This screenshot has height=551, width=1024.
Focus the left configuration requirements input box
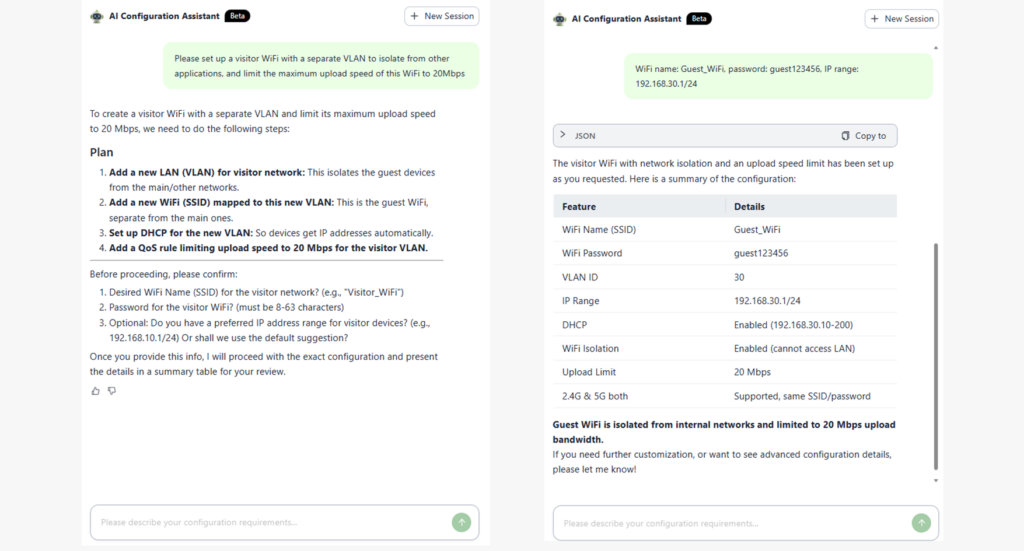coord(270,522)
